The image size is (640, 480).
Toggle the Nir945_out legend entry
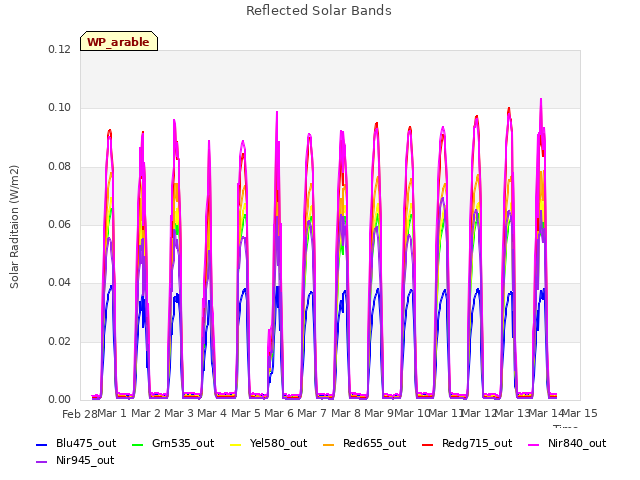(75, 461)
